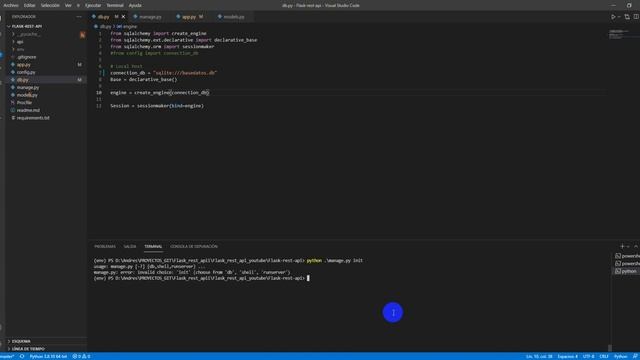
Task: Expand the LÍNEA DE TIEMPO section
Action: point(28,349)
